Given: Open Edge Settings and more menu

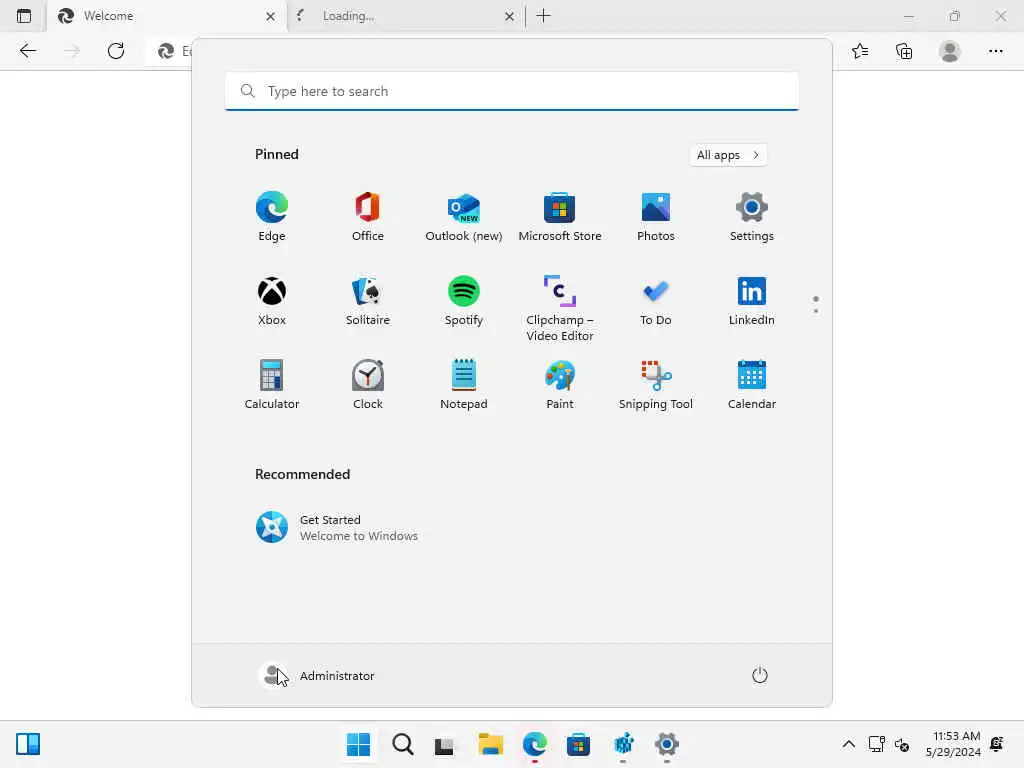Looking at the screenshot, I should (995, 51).
